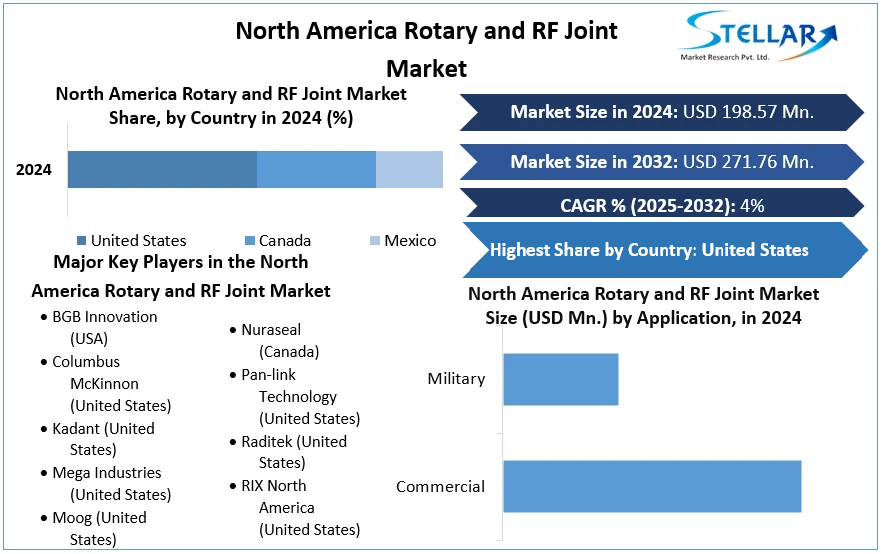
Task: Click the Market Share by Country chart title
Action: pos(231,106)
